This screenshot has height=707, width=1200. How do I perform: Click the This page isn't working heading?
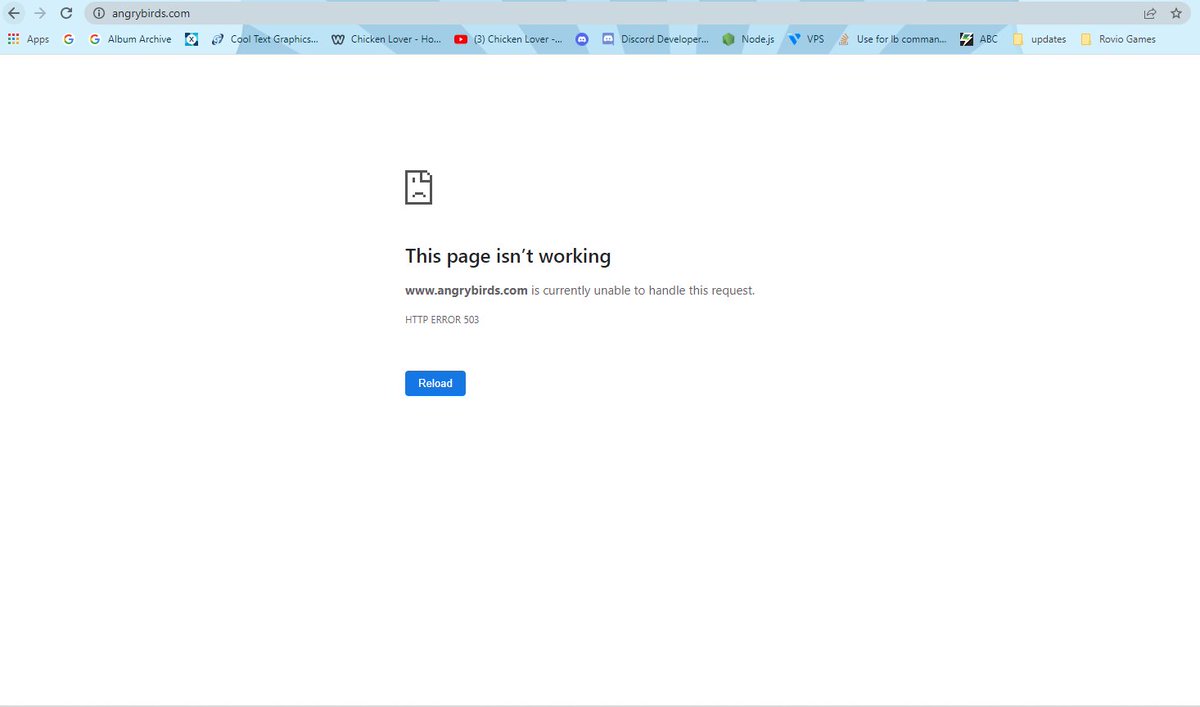(x=508, y=256)
